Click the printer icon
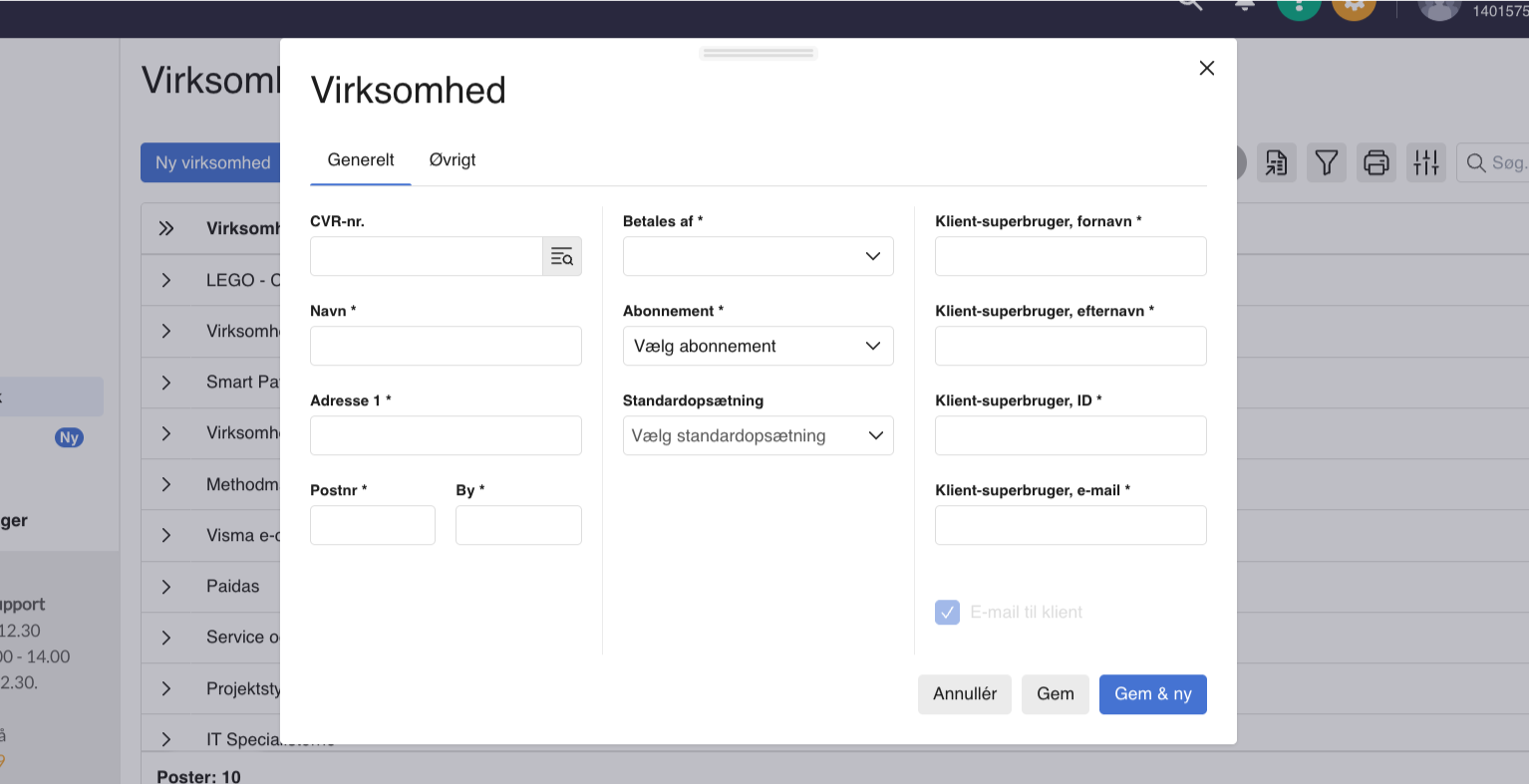This screenshot has width=1529, height=784. [x=1376, y=162]
